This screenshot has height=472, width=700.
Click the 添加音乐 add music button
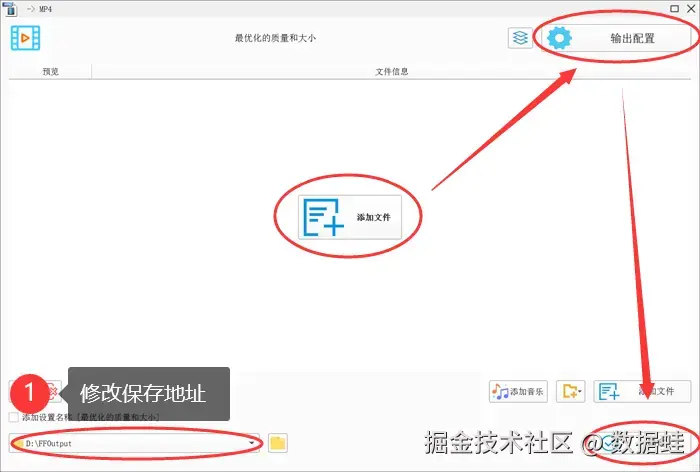[518, 392]
